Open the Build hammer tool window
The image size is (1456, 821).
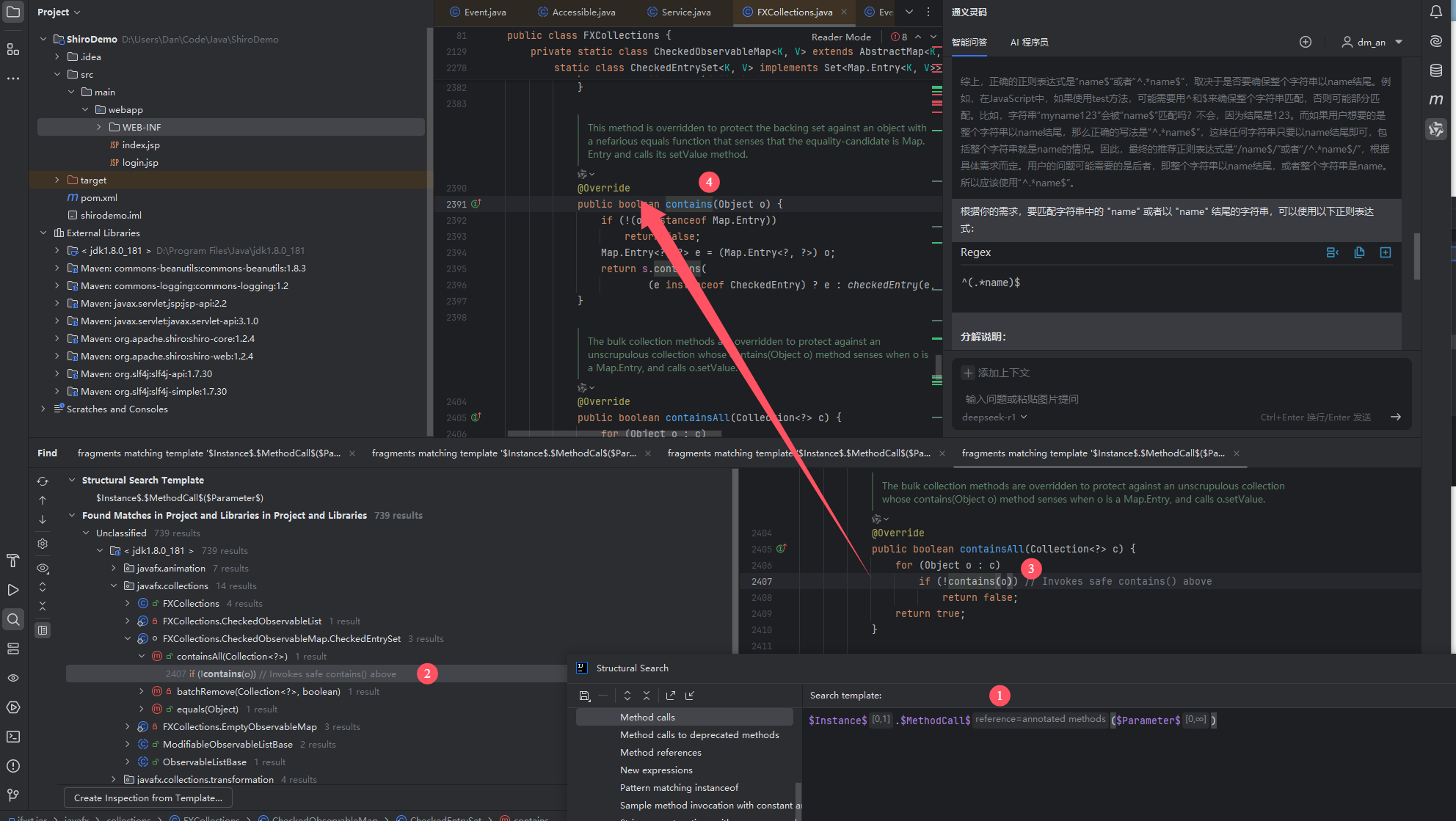pos(13,561)
